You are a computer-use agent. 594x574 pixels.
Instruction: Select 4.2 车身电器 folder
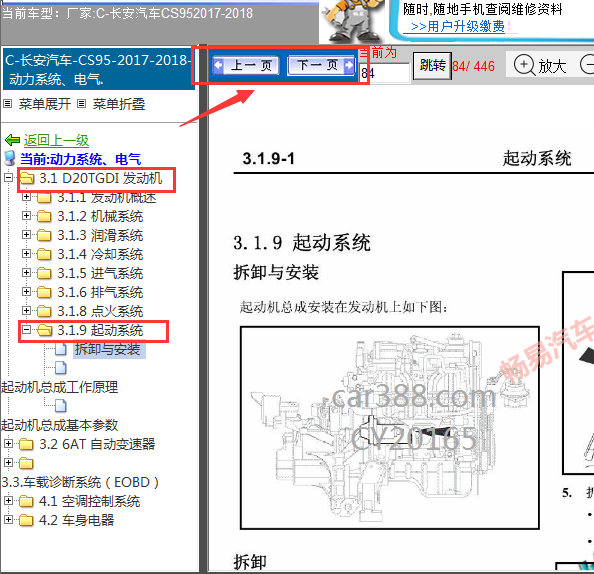[77, 520]
